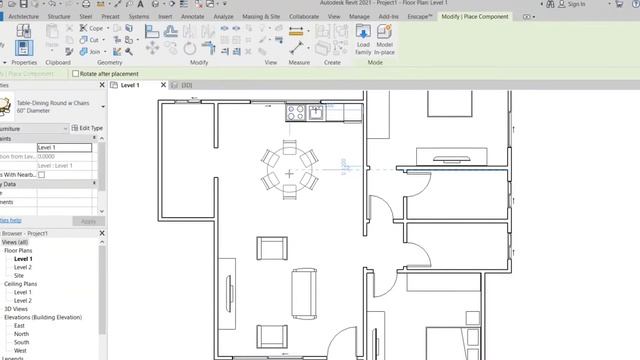Activate the Align tool in Modify panel
This screenshot has width=640, height=360.
[x=152, y=31]
